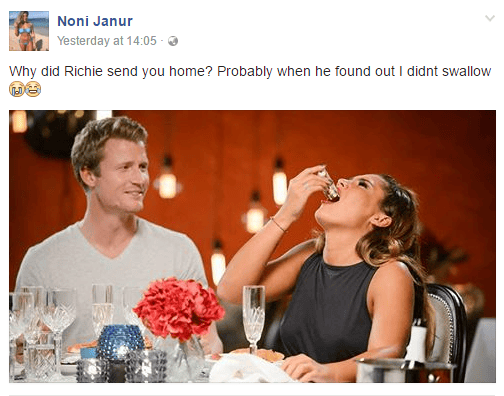Open the posted dinner photo
Image resolution: width=504 pixels, height=396 pixels.
point(252,246)
